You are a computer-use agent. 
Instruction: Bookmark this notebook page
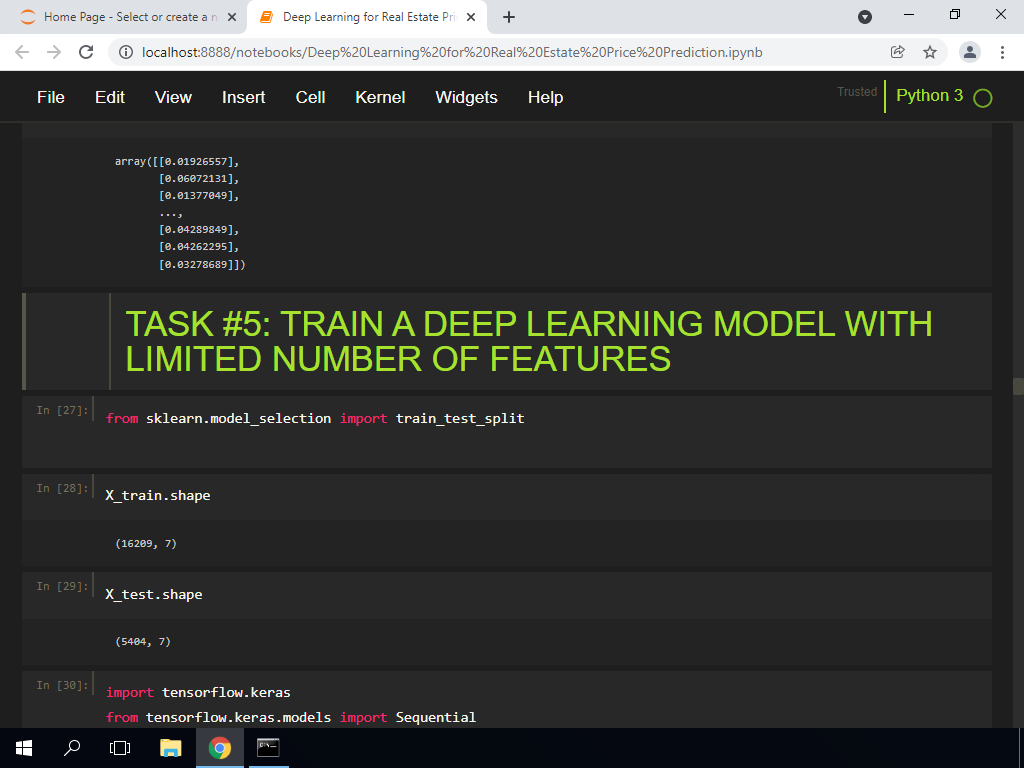tap(930, 52)
